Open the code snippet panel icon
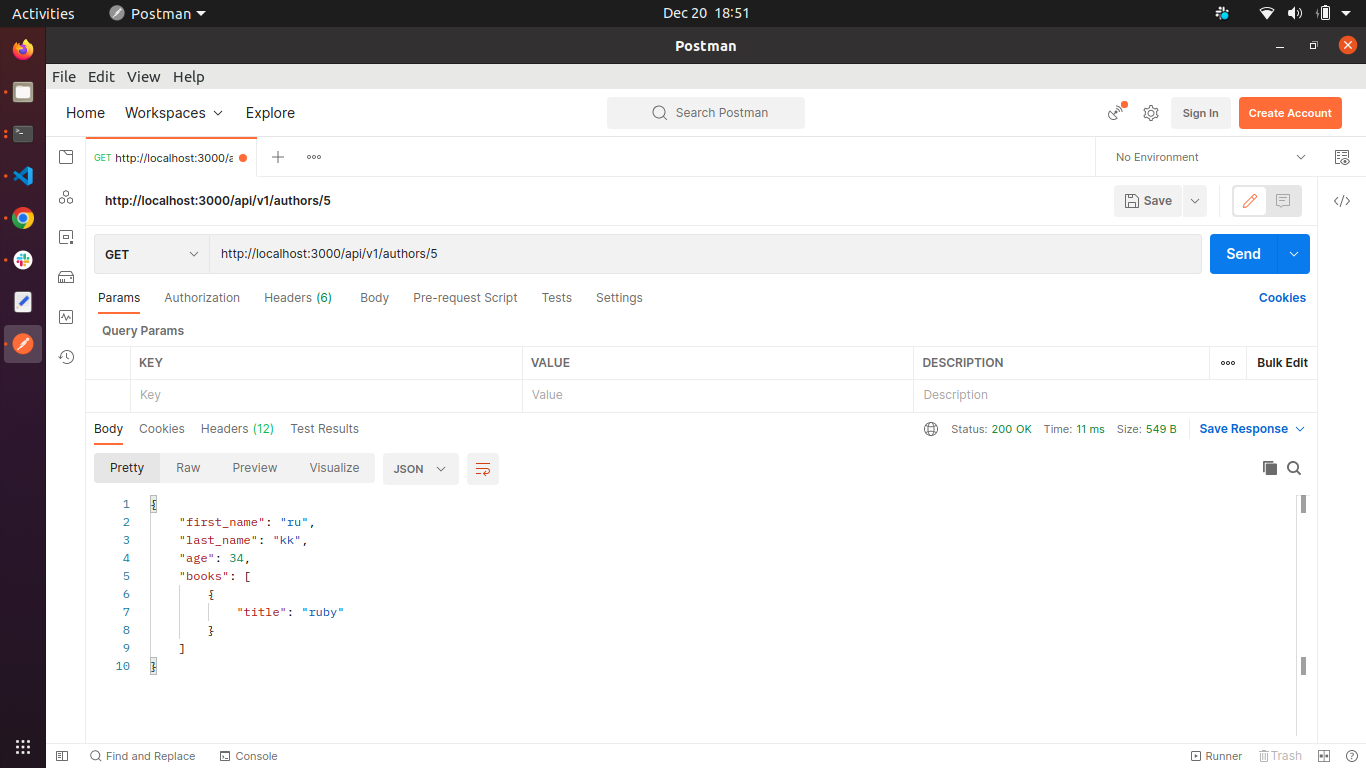Screen dimensions: 1366x768 click(x=1342, y=201)
